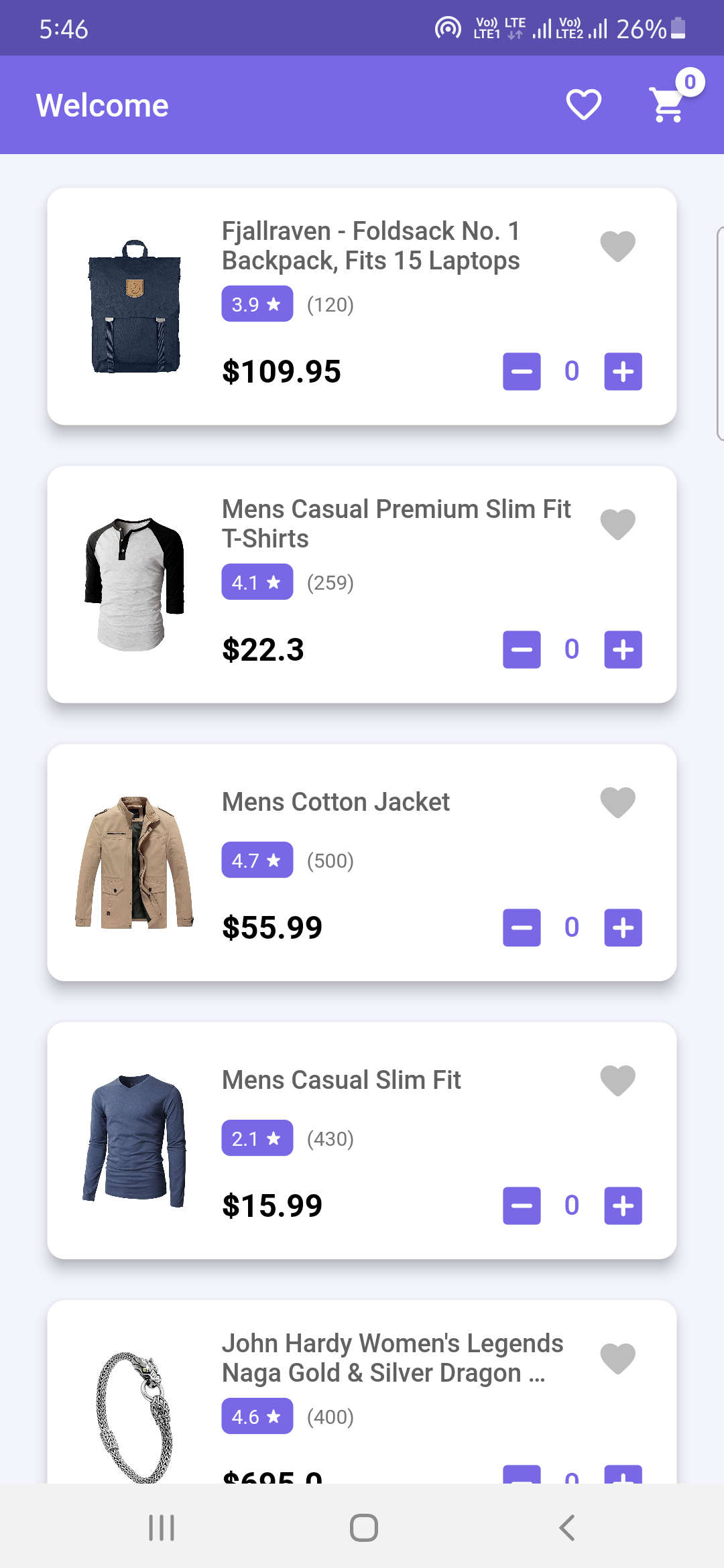
Task: Favorite the Fjallraven Foldsack backpack
Action: click(x=617, y=245)
